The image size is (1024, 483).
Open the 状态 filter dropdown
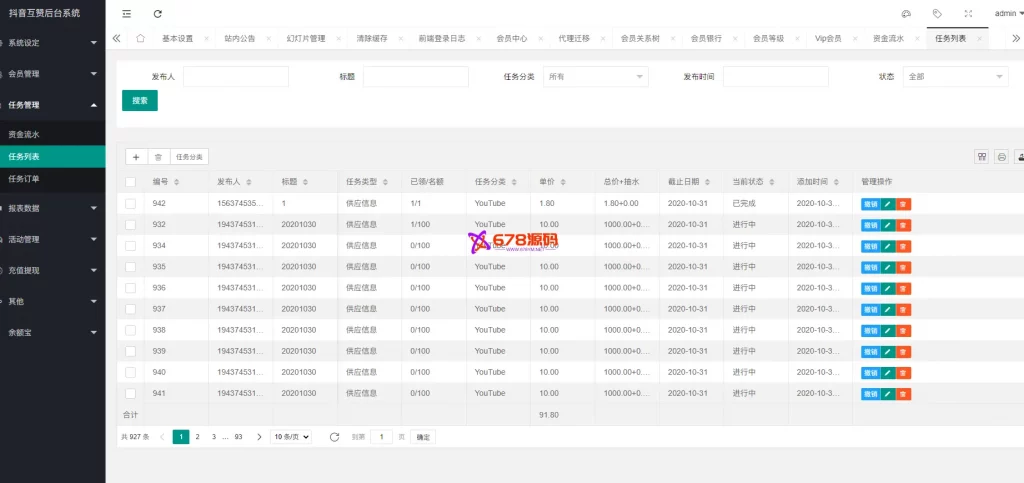coord(955,76)
